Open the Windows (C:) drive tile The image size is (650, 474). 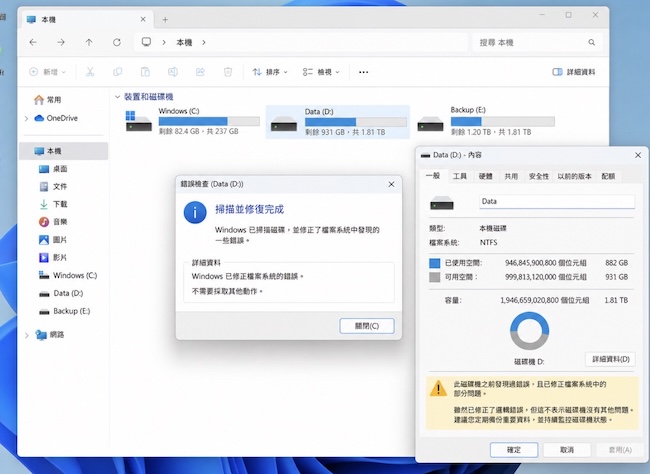(x=192, y=121)
